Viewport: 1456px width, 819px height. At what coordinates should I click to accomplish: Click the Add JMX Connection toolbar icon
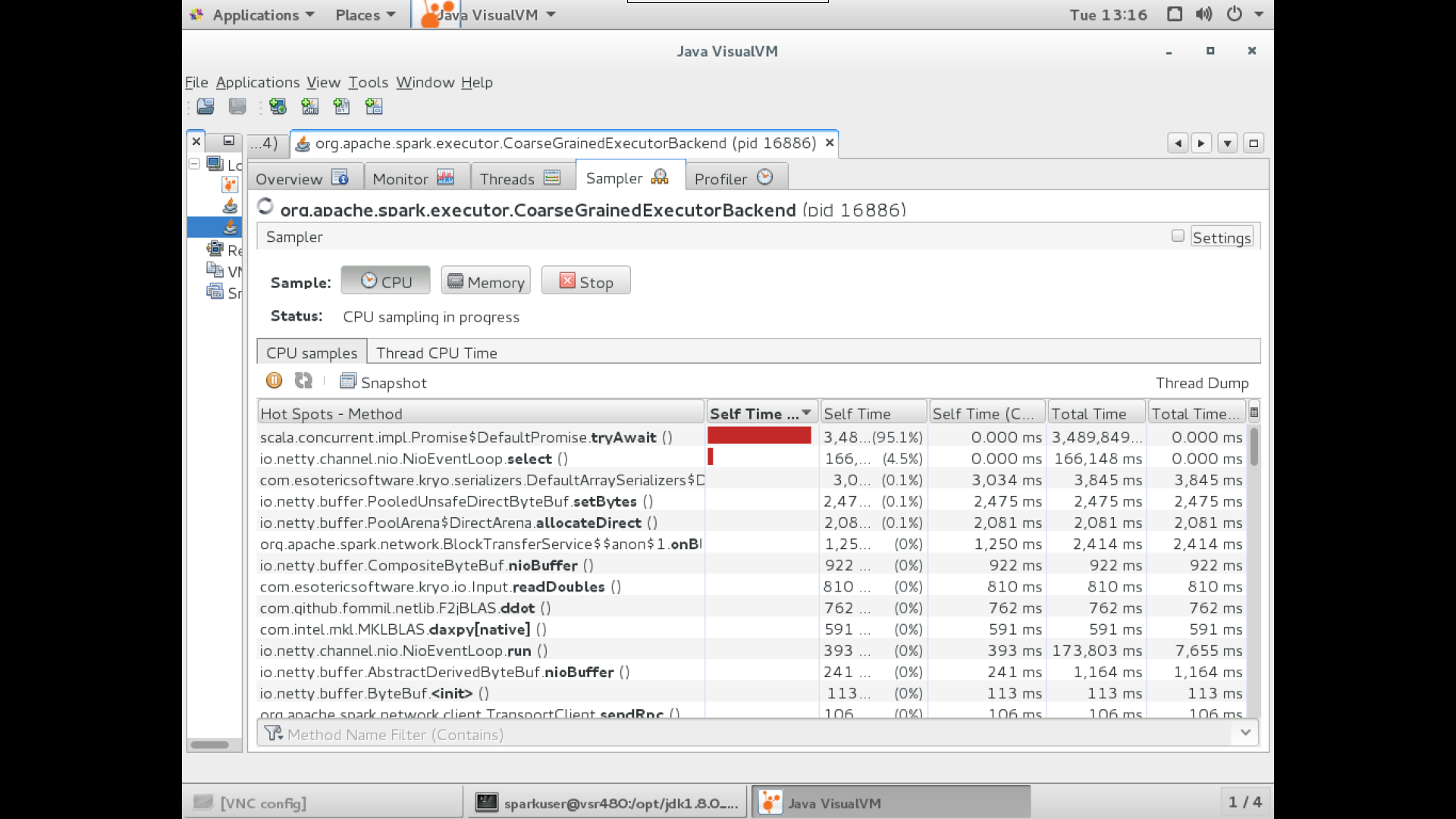click(309, 106)
